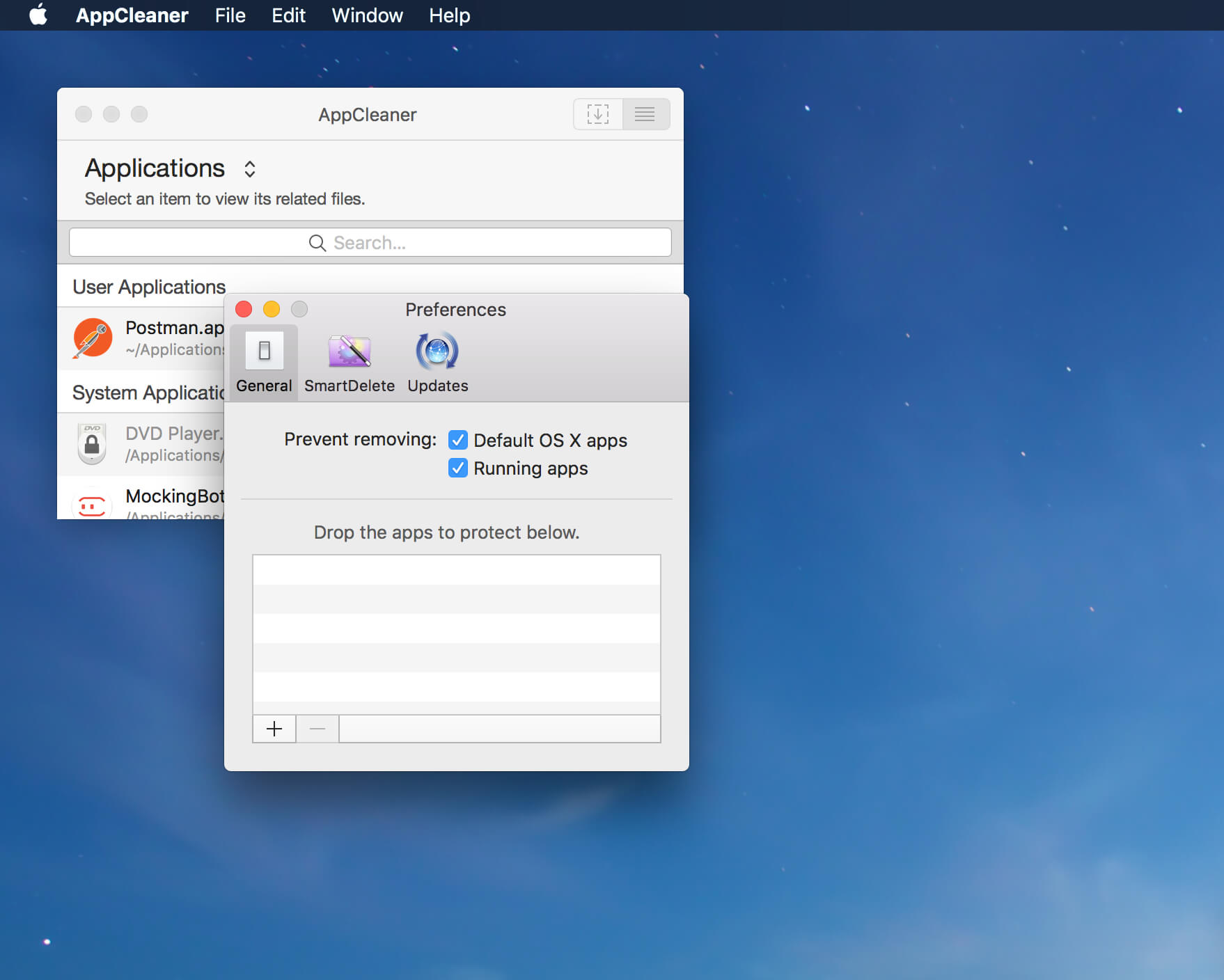
Task: Click the Search field in AppCleaner
Action: (x=370, y=242)
